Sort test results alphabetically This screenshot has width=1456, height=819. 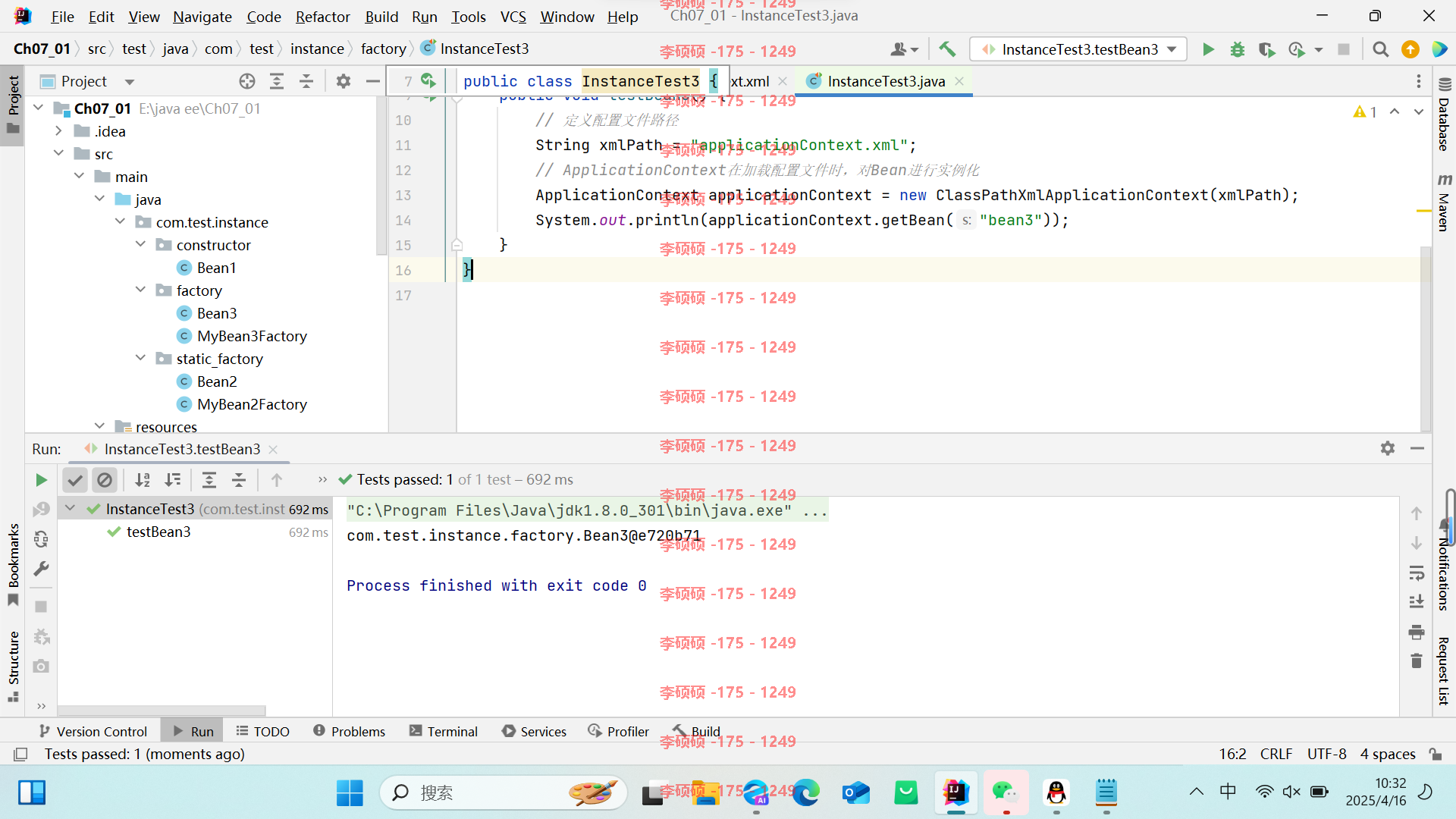tap(143, 480)
